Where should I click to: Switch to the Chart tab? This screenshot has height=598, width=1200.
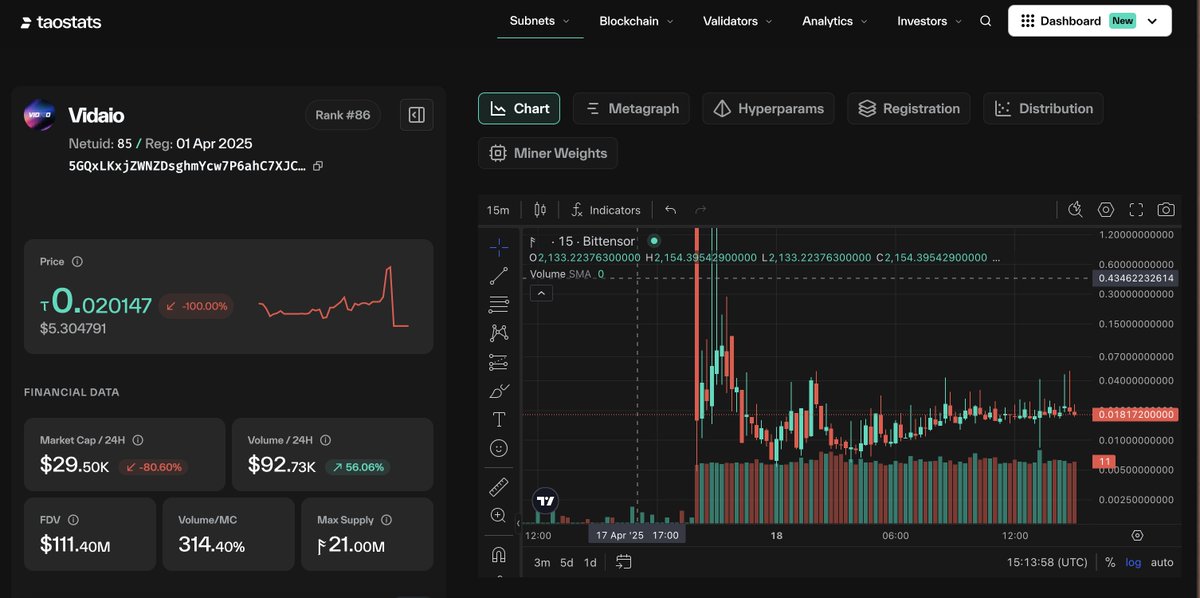pyautogui.click(x=519, y=109)
